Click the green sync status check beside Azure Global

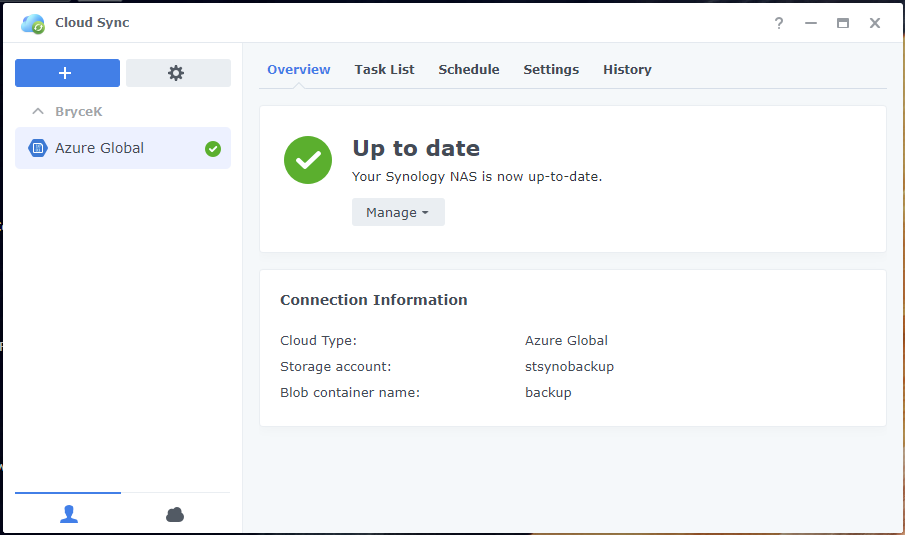[x=212, y=149]
